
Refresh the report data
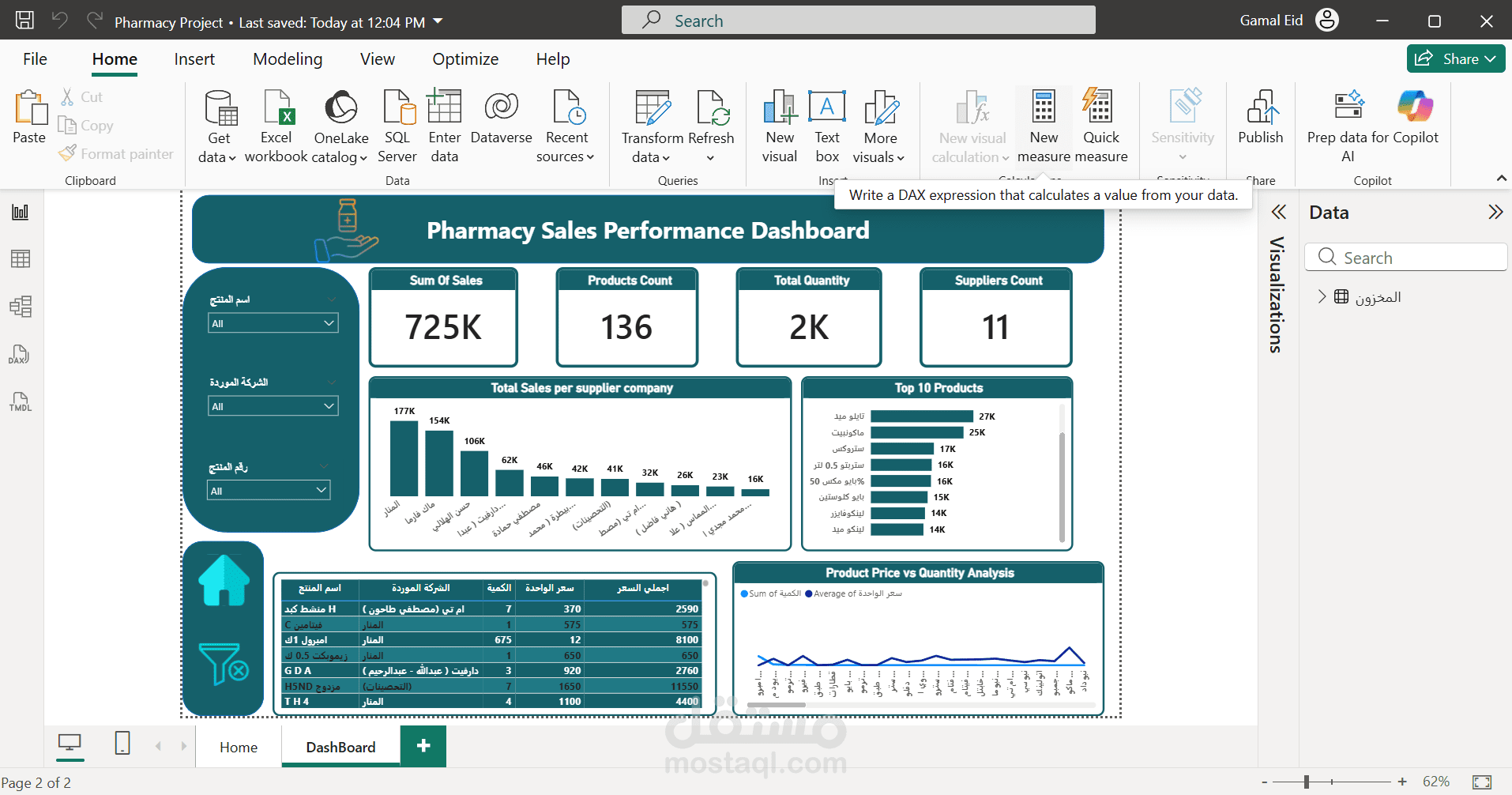(711, 126)
